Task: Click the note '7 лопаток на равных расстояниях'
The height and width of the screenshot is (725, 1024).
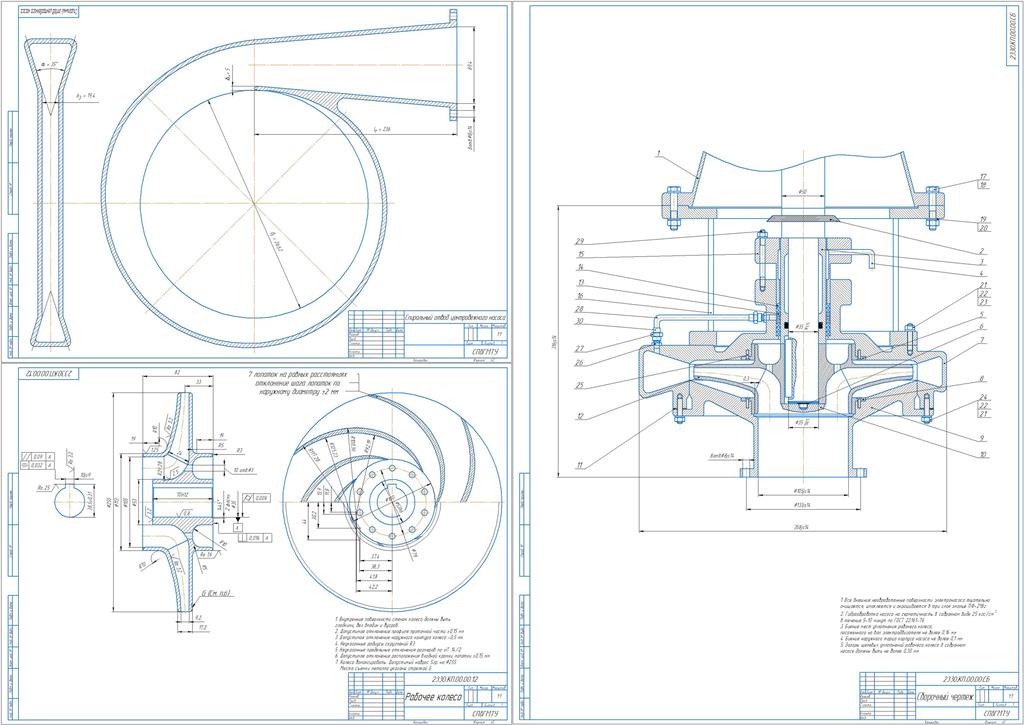Action: pyautogui.click(x=300, y=376)
